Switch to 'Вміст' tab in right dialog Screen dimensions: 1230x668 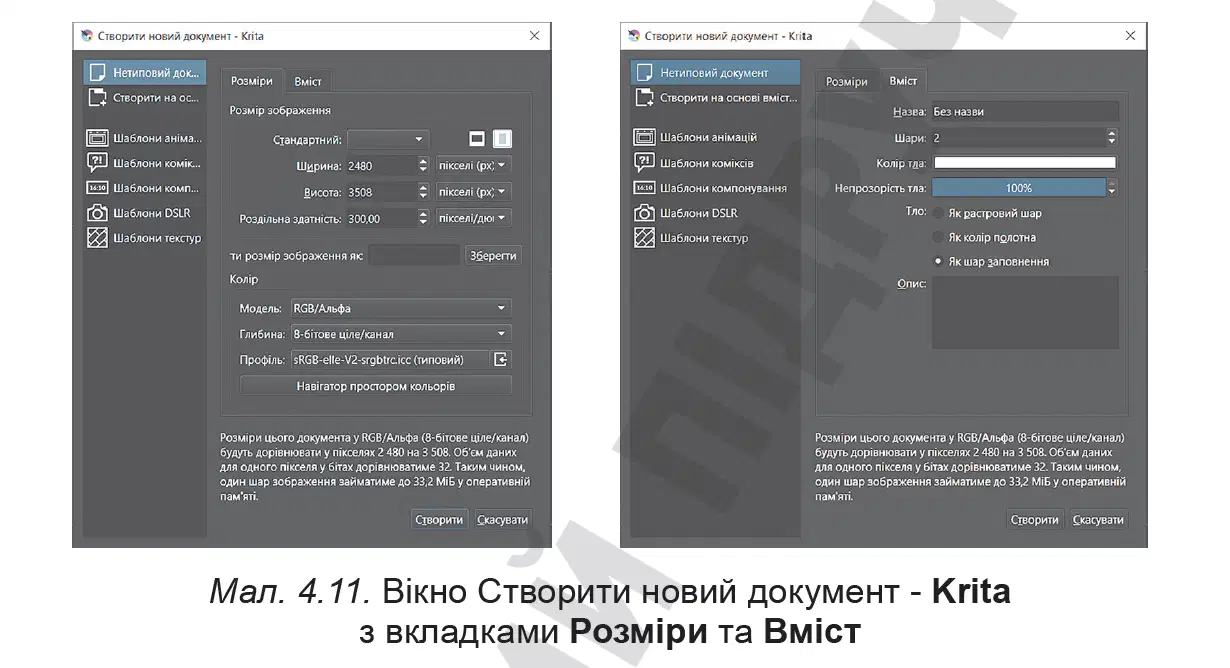903,81
